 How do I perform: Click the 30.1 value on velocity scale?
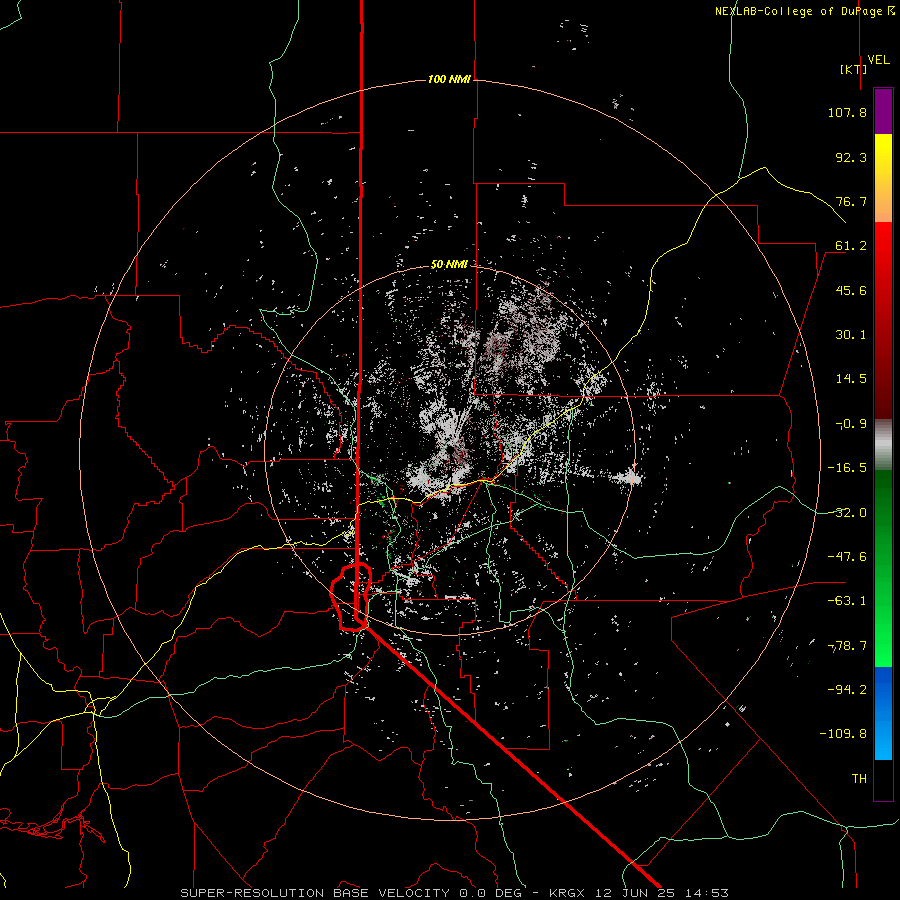851,335
